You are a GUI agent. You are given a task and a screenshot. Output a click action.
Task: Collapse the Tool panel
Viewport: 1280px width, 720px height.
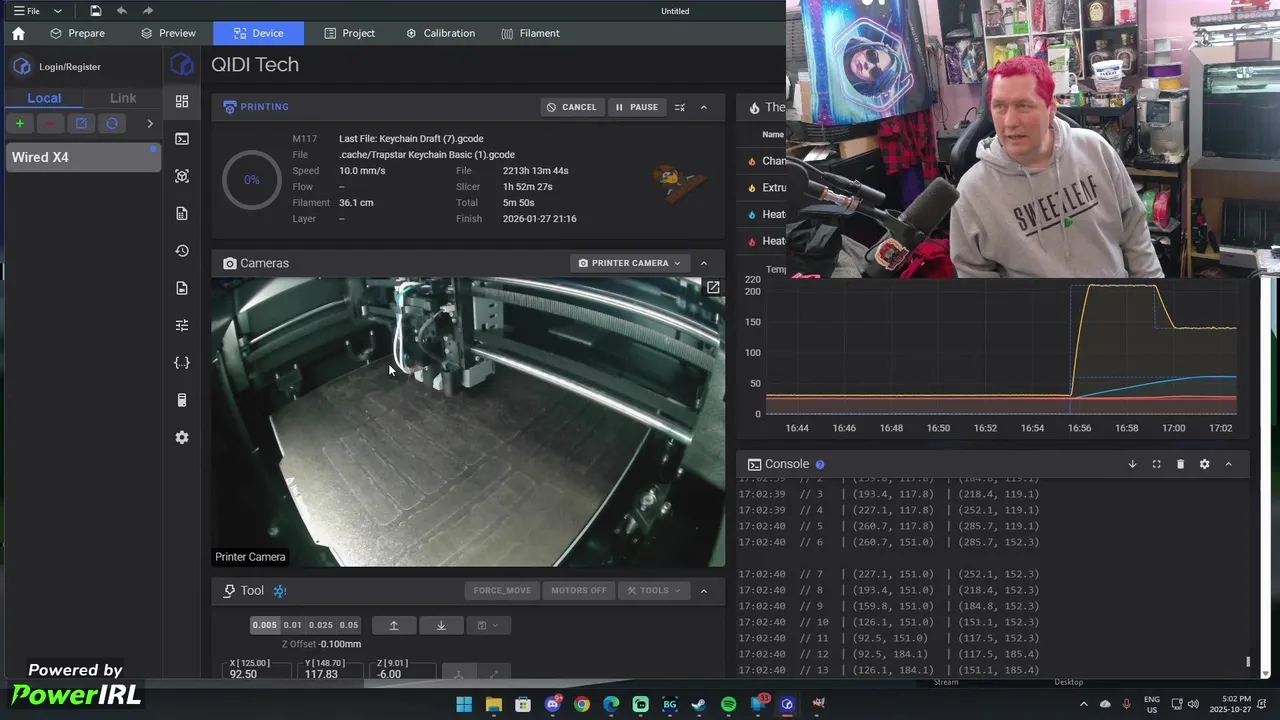click(703, 590)
